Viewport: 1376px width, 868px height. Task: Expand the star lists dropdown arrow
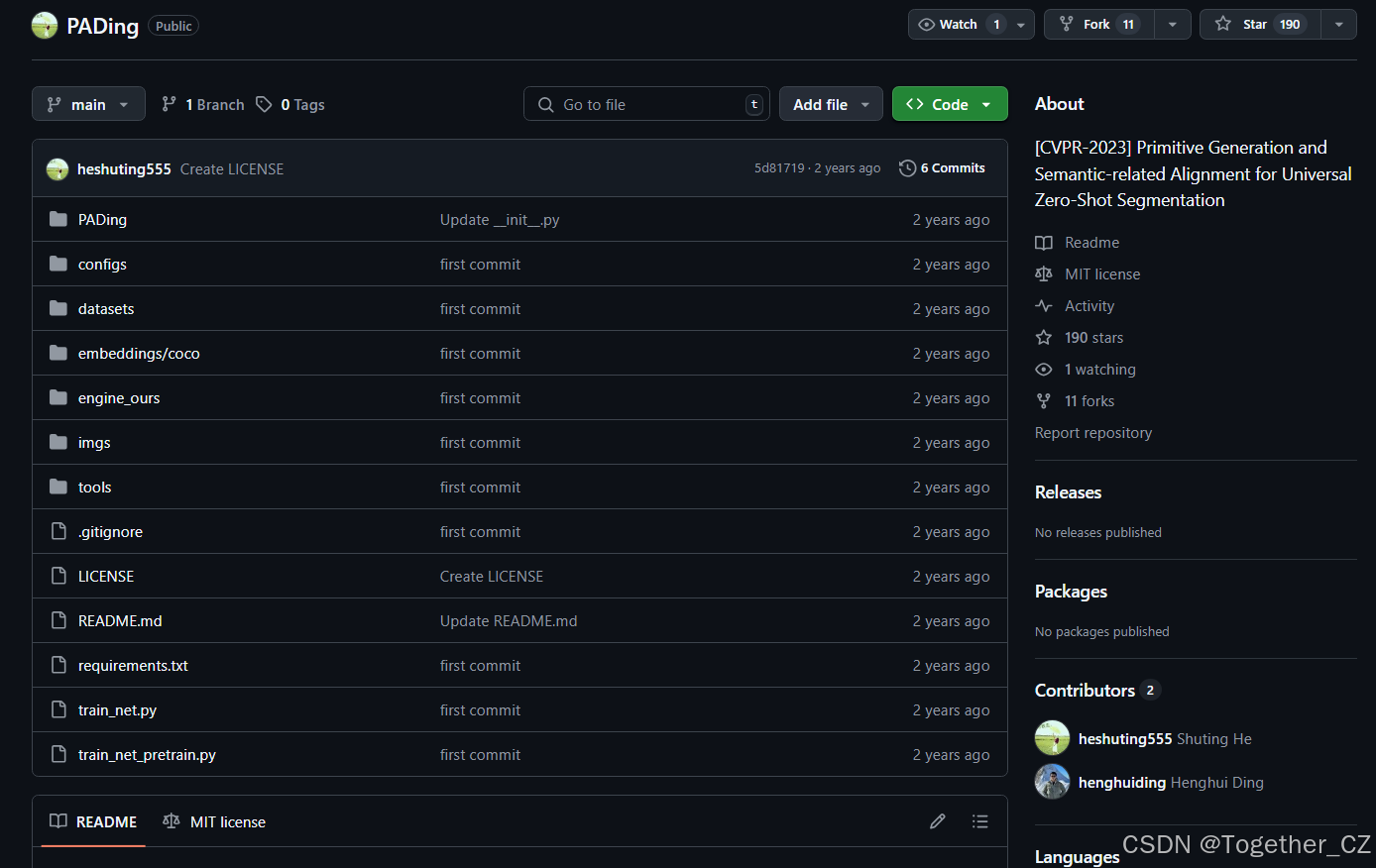pyautogui.click(x=1339, y=25)
